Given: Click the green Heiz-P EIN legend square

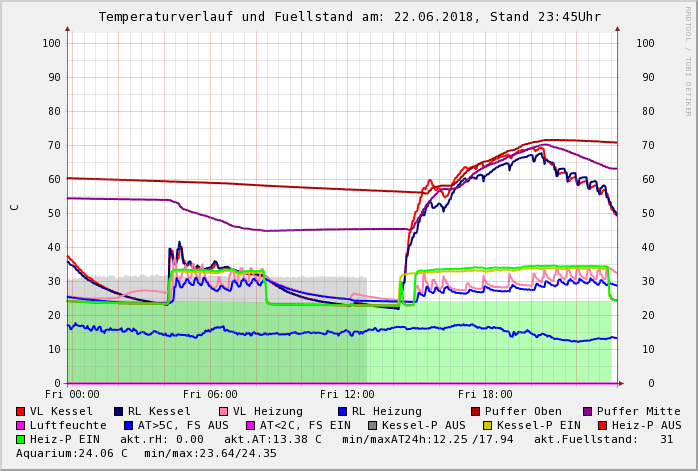Looking at the screenshot, I should click(x=21, y=439).
